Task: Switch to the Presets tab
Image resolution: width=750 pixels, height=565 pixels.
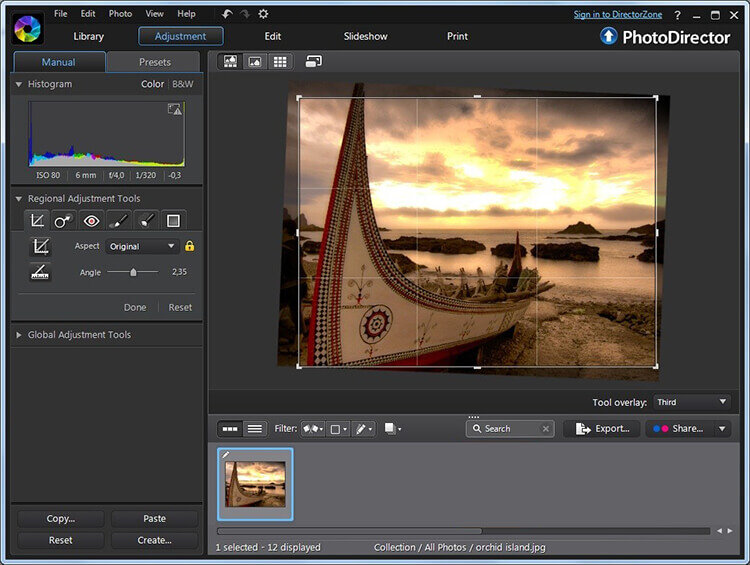Action: pos(154,62)
